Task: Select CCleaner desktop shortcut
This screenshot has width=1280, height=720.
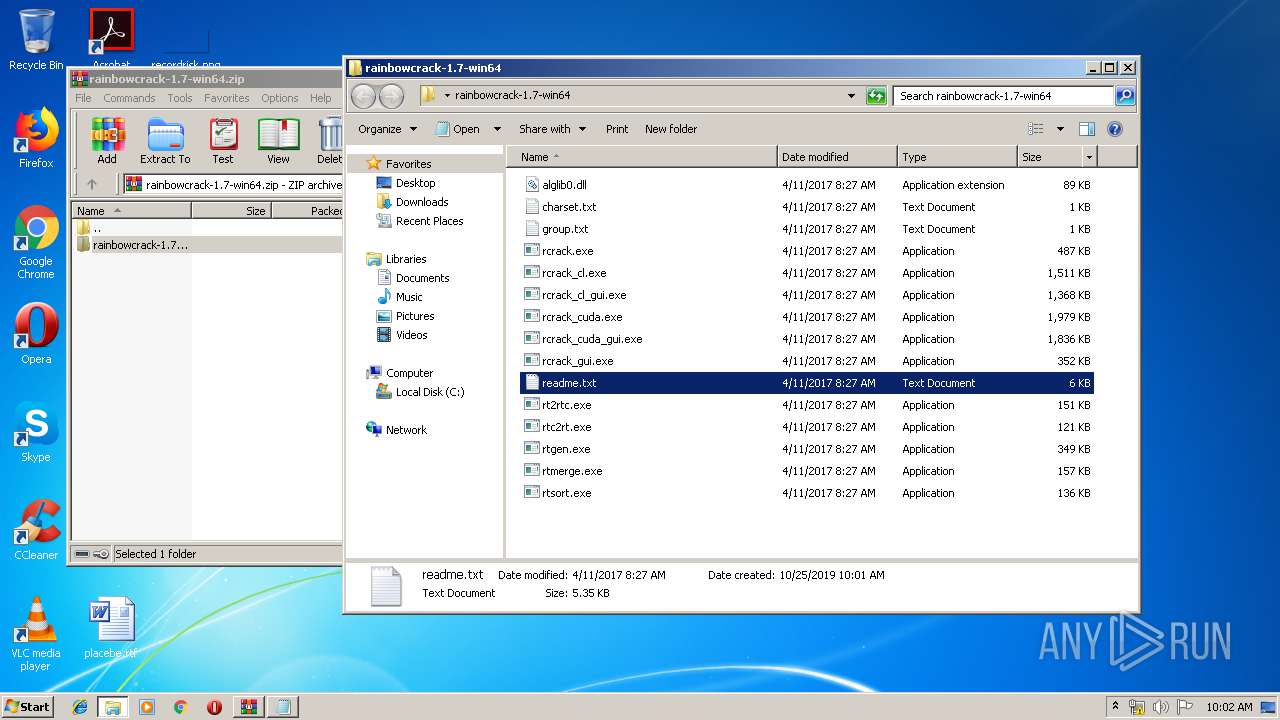Action: click(x=36, y=530)
